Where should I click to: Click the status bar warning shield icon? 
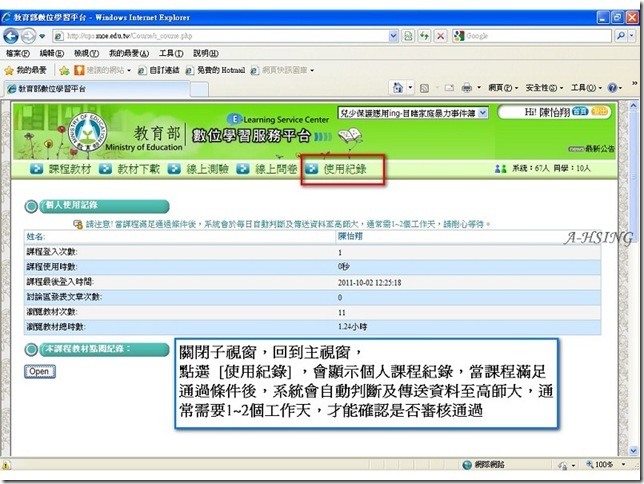tap(6, 465)
